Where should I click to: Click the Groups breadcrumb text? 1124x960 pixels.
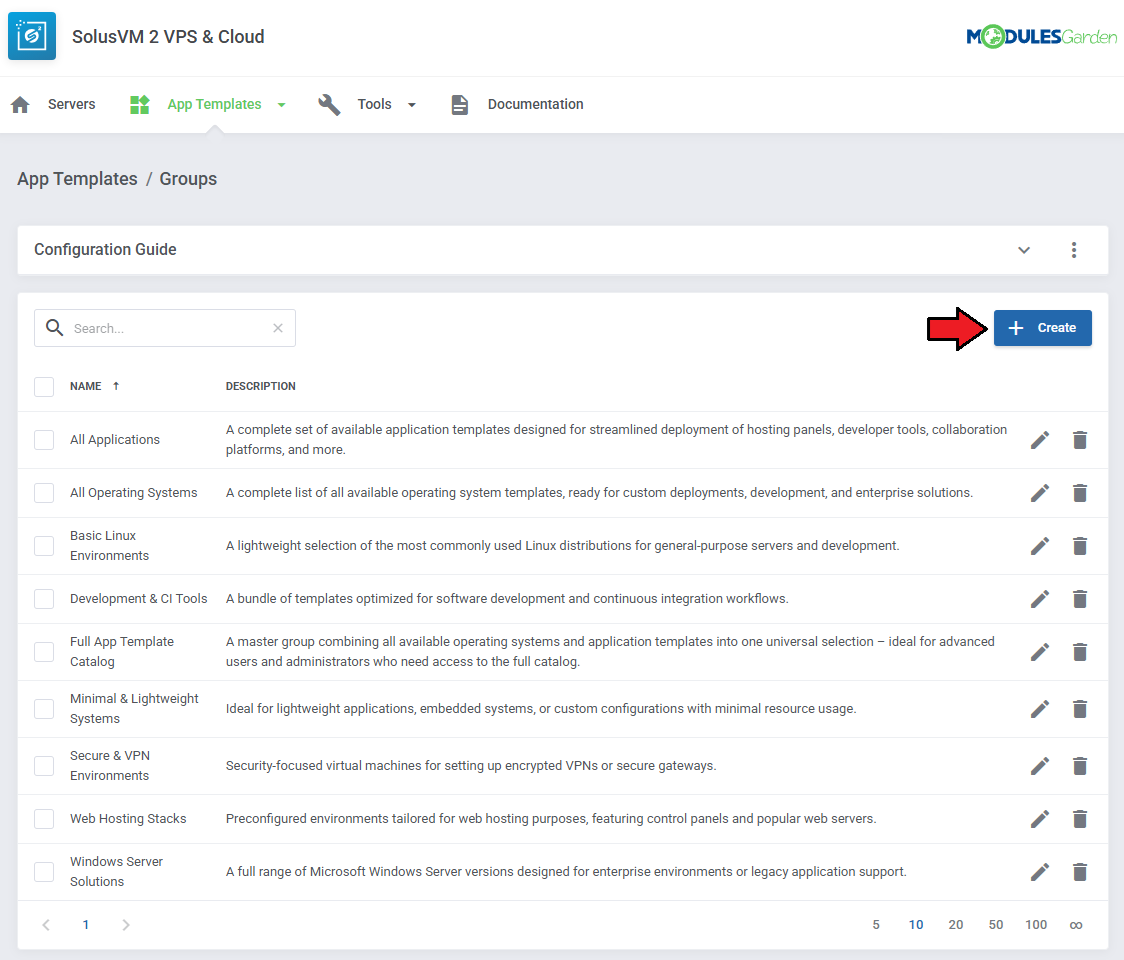[188, 179]
